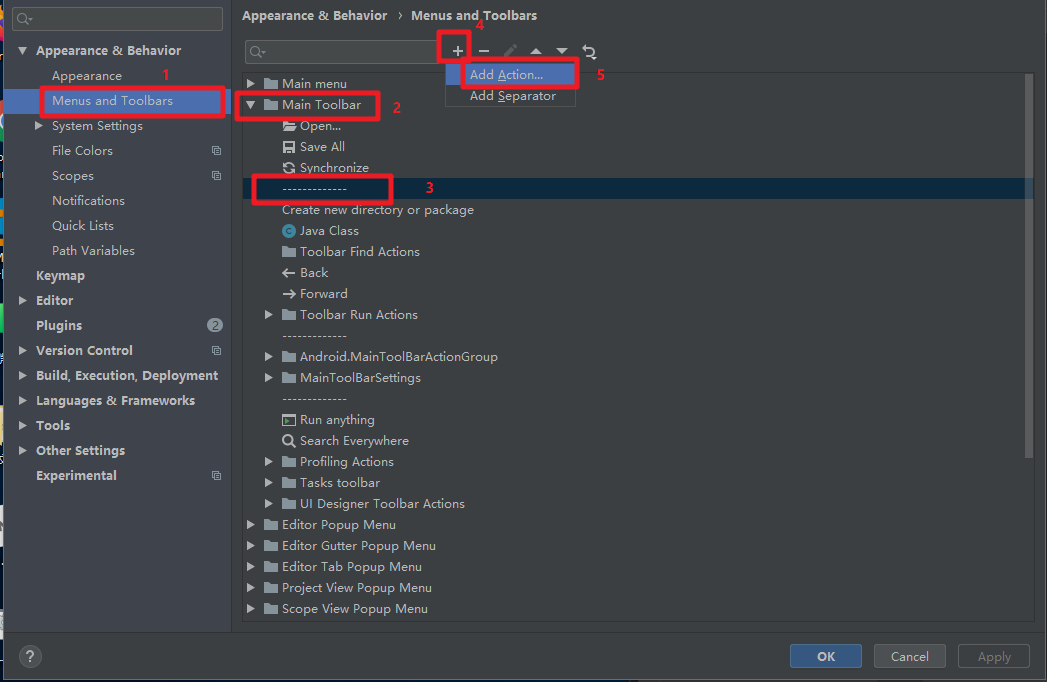Choose Add Action... from popup menu

pyautogui.click(x=511, y=75)
